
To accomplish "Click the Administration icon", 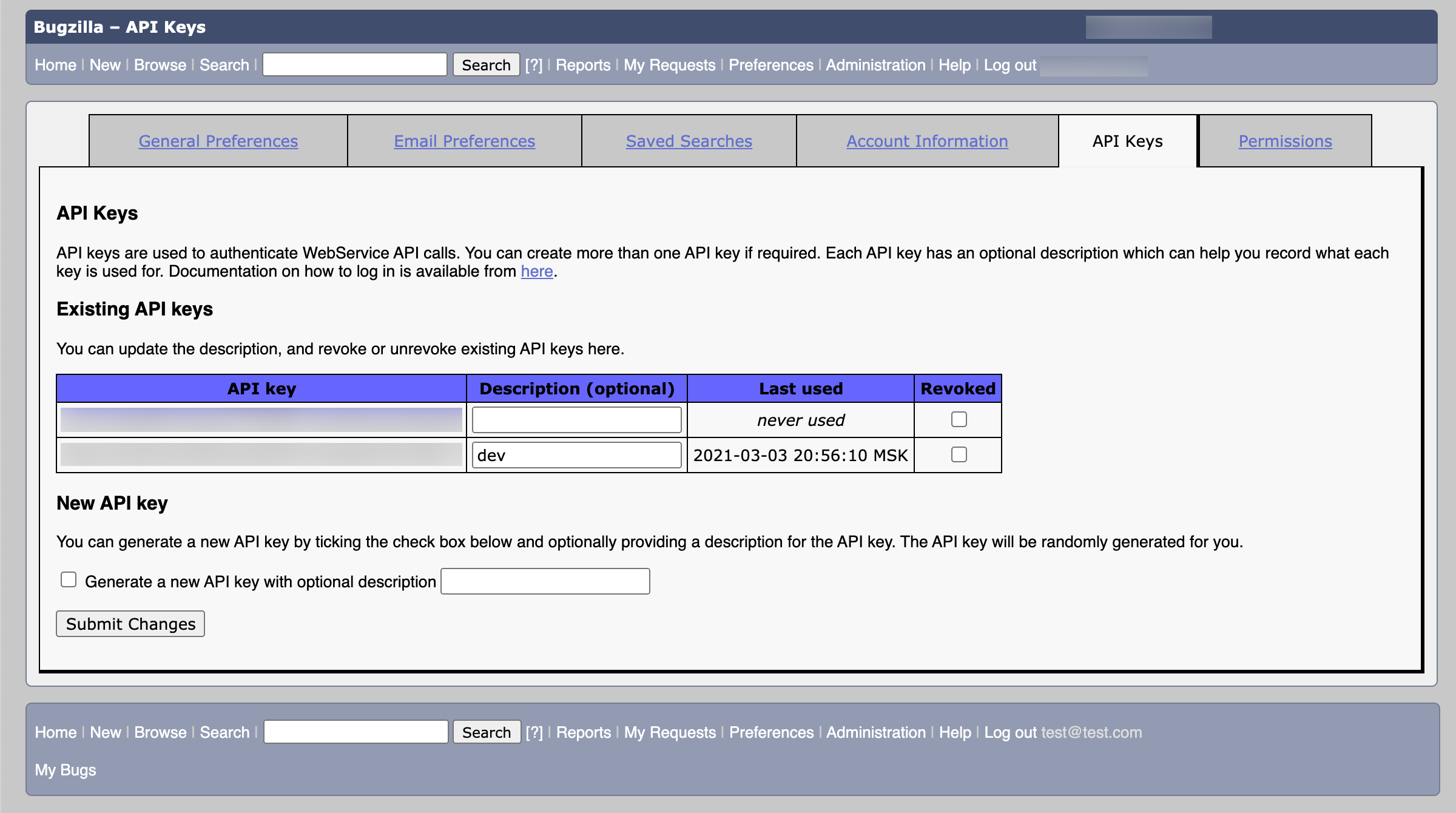I will (x=876, y=65).
